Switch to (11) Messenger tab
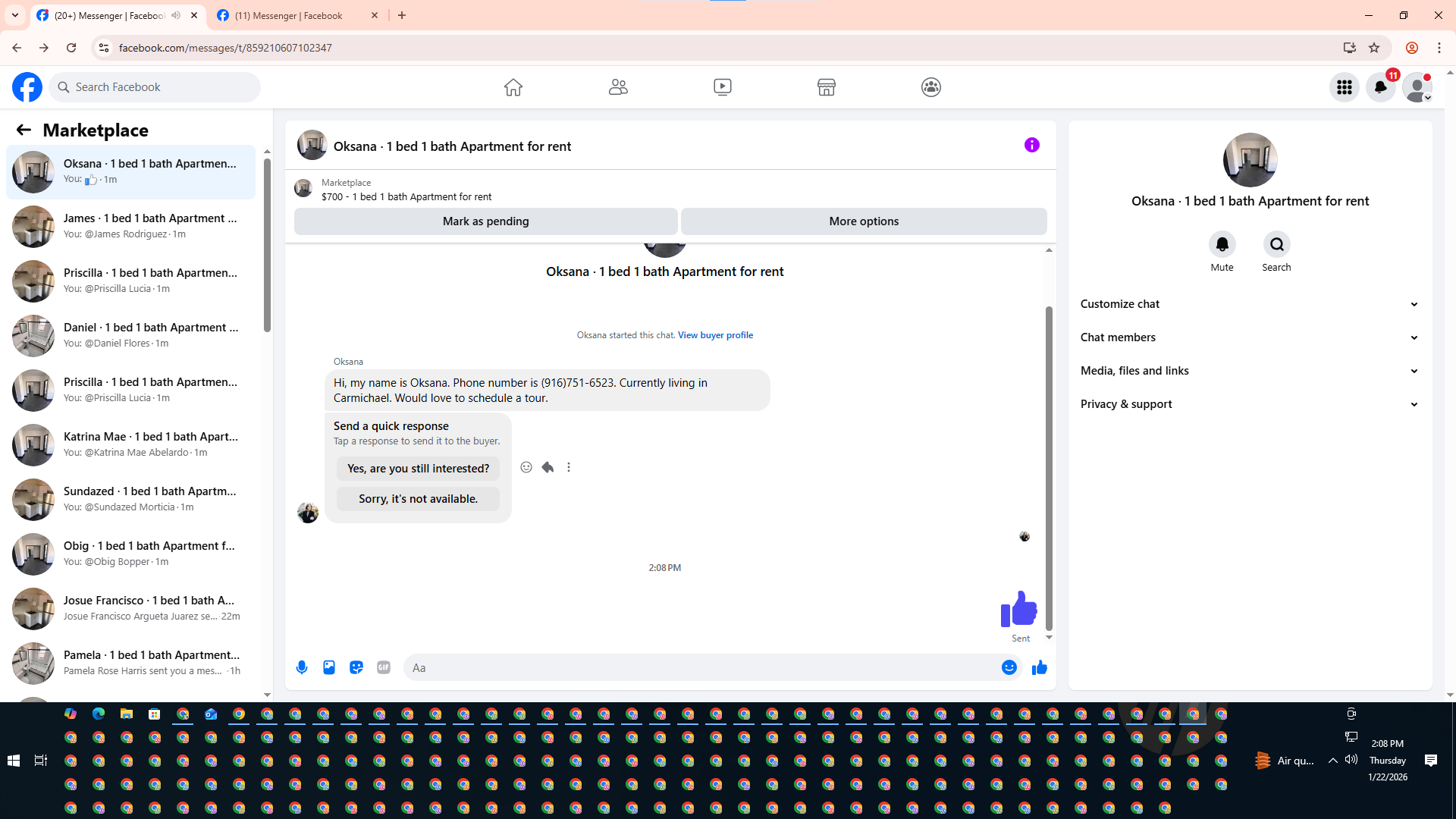The image size is (1456, 819). pos(296,15)
